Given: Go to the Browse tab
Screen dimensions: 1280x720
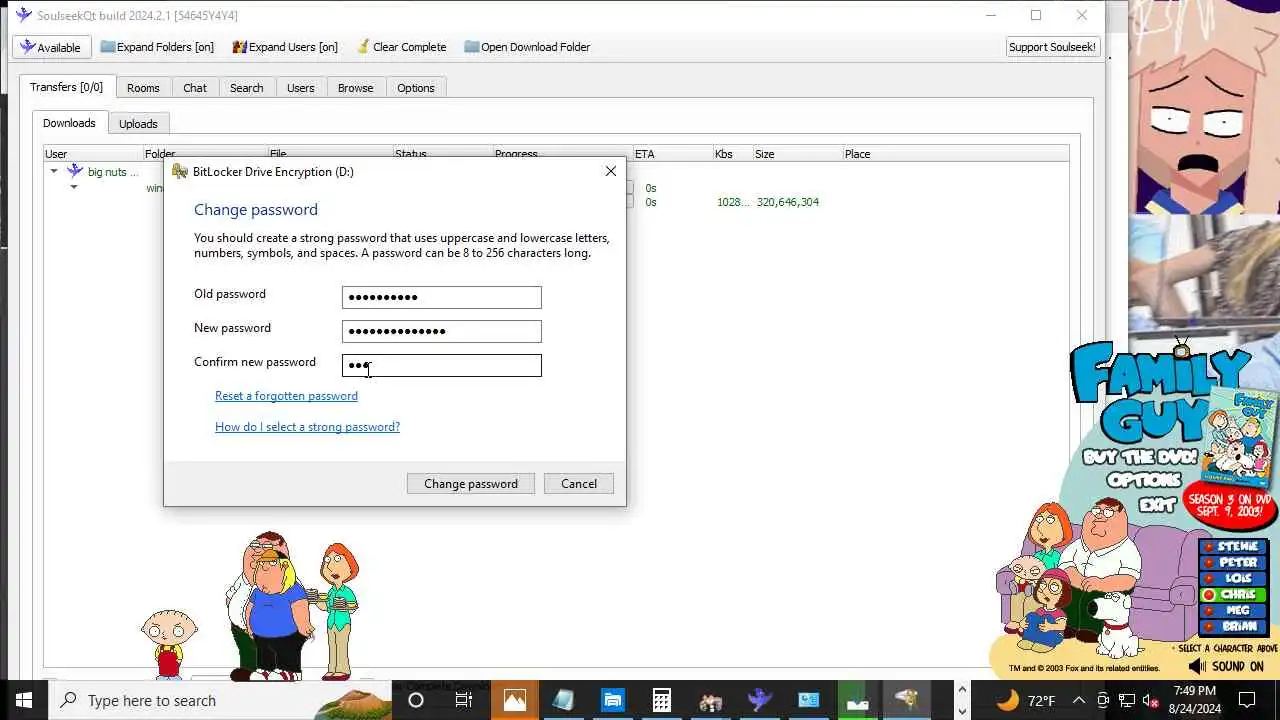Looking at the screenshot, I should coord(355,88).
